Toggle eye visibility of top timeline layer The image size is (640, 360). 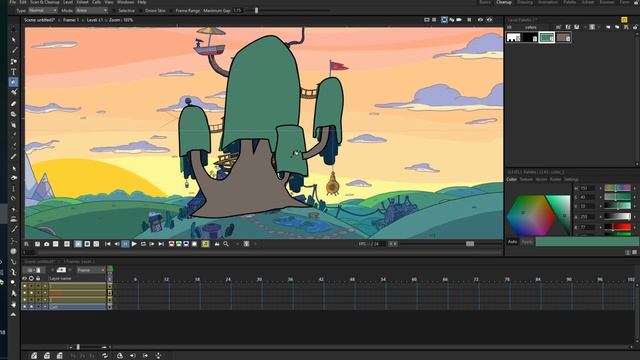pyautogui.click(x=24, y=286)
